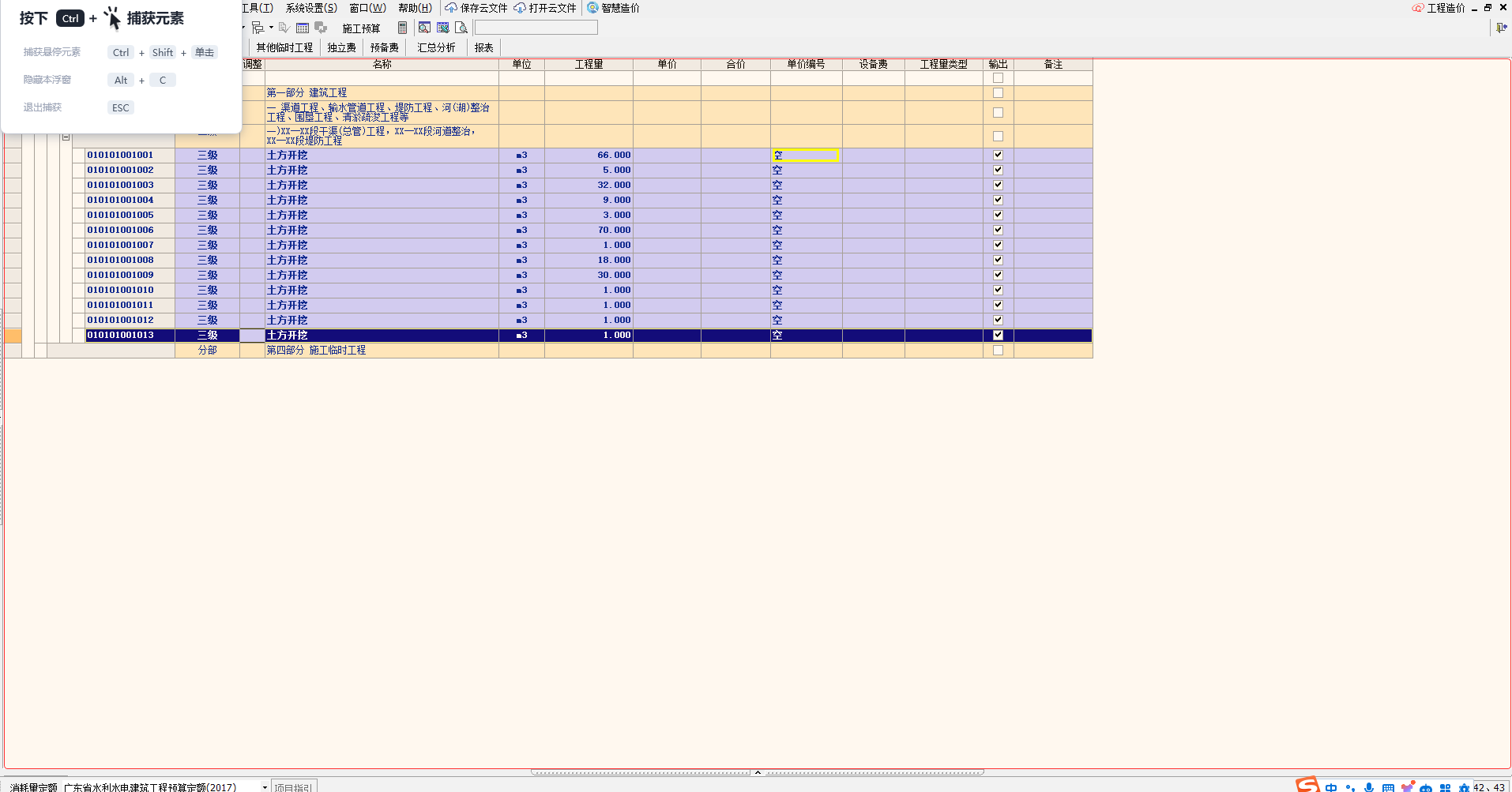This screenshot has height=792, width=1512.
Task: Click the calendar grid icon in the toolbar
Action: point(303,28)
